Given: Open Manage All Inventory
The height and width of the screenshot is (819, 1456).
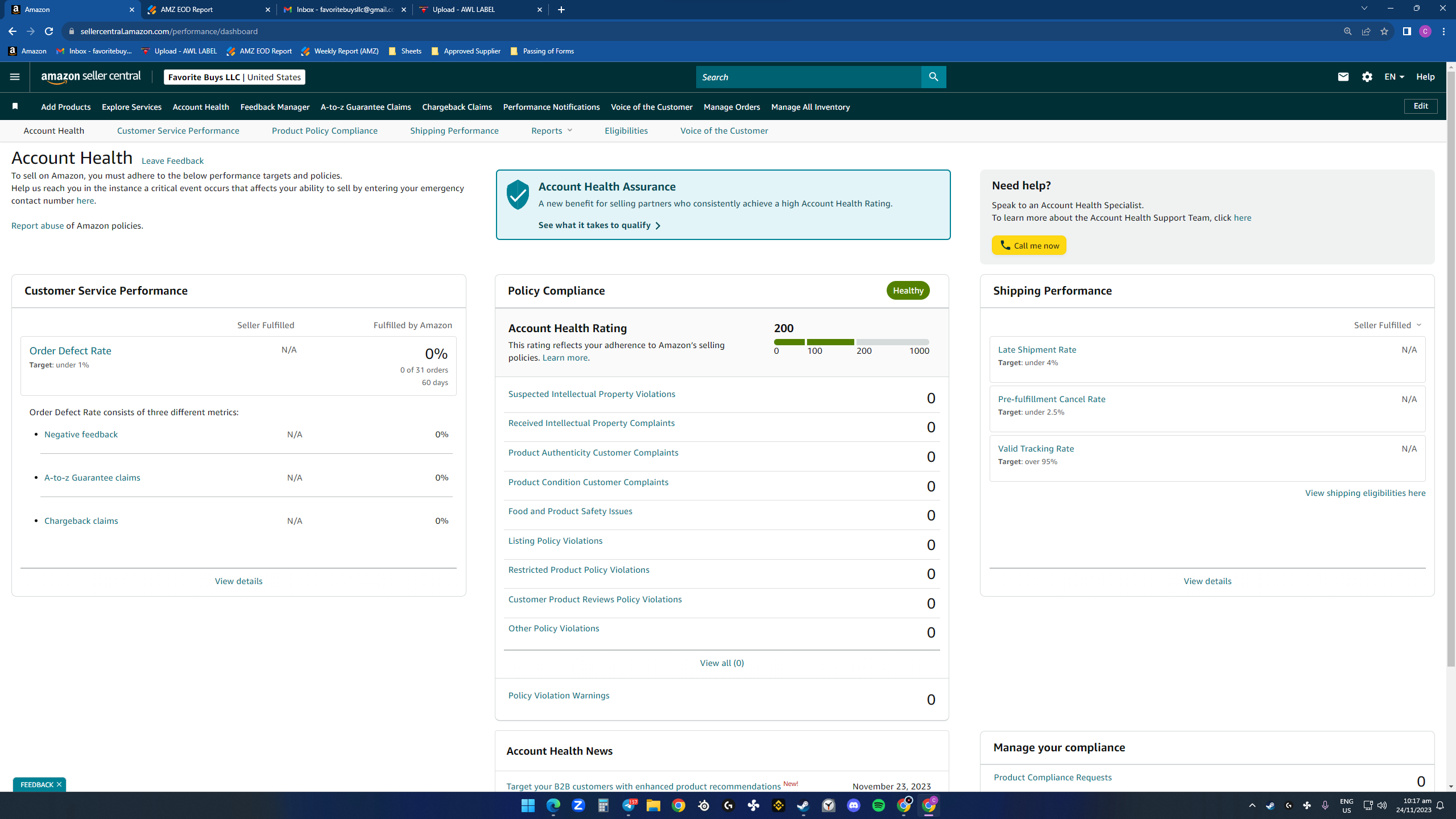Looking at the screenshot, I should point(810,107).
